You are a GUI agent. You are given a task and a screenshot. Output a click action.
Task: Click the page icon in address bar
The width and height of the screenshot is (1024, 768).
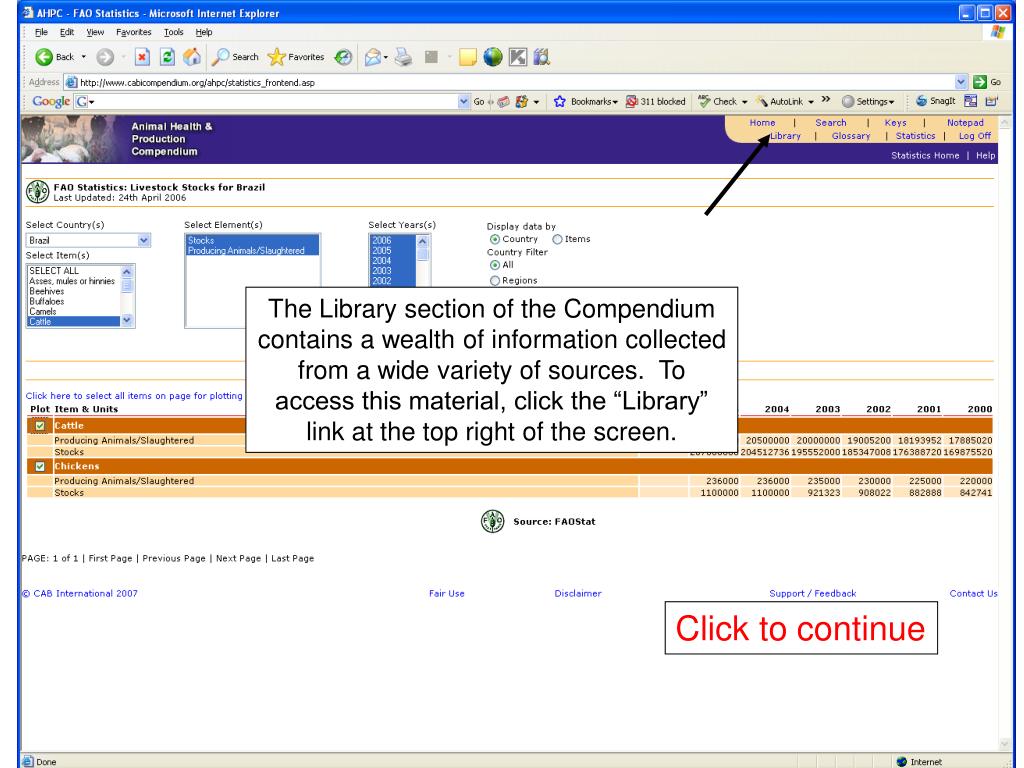tap(71, 82)
